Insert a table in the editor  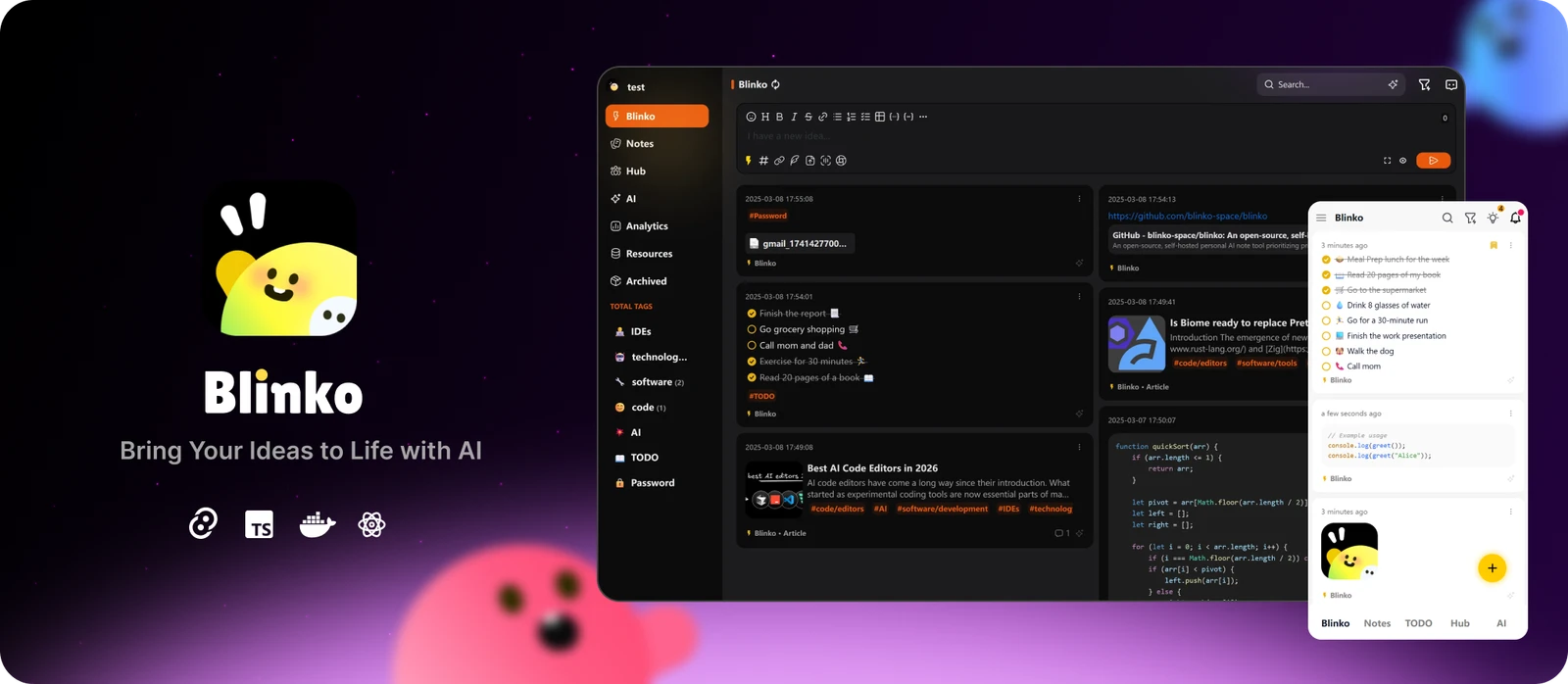(x=880, y=117)
